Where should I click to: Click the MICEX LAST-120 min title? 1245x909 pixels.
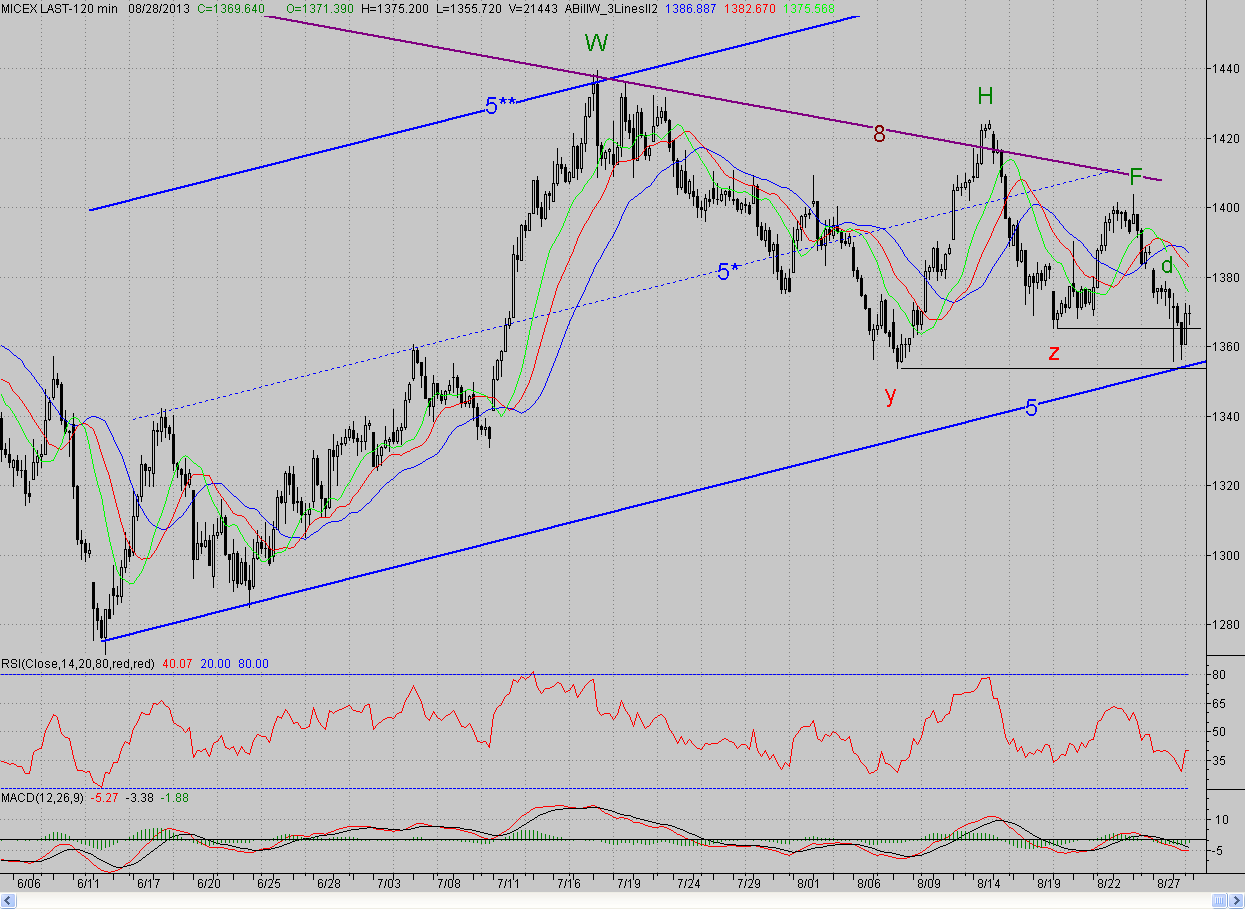click(x=58, y=7)
